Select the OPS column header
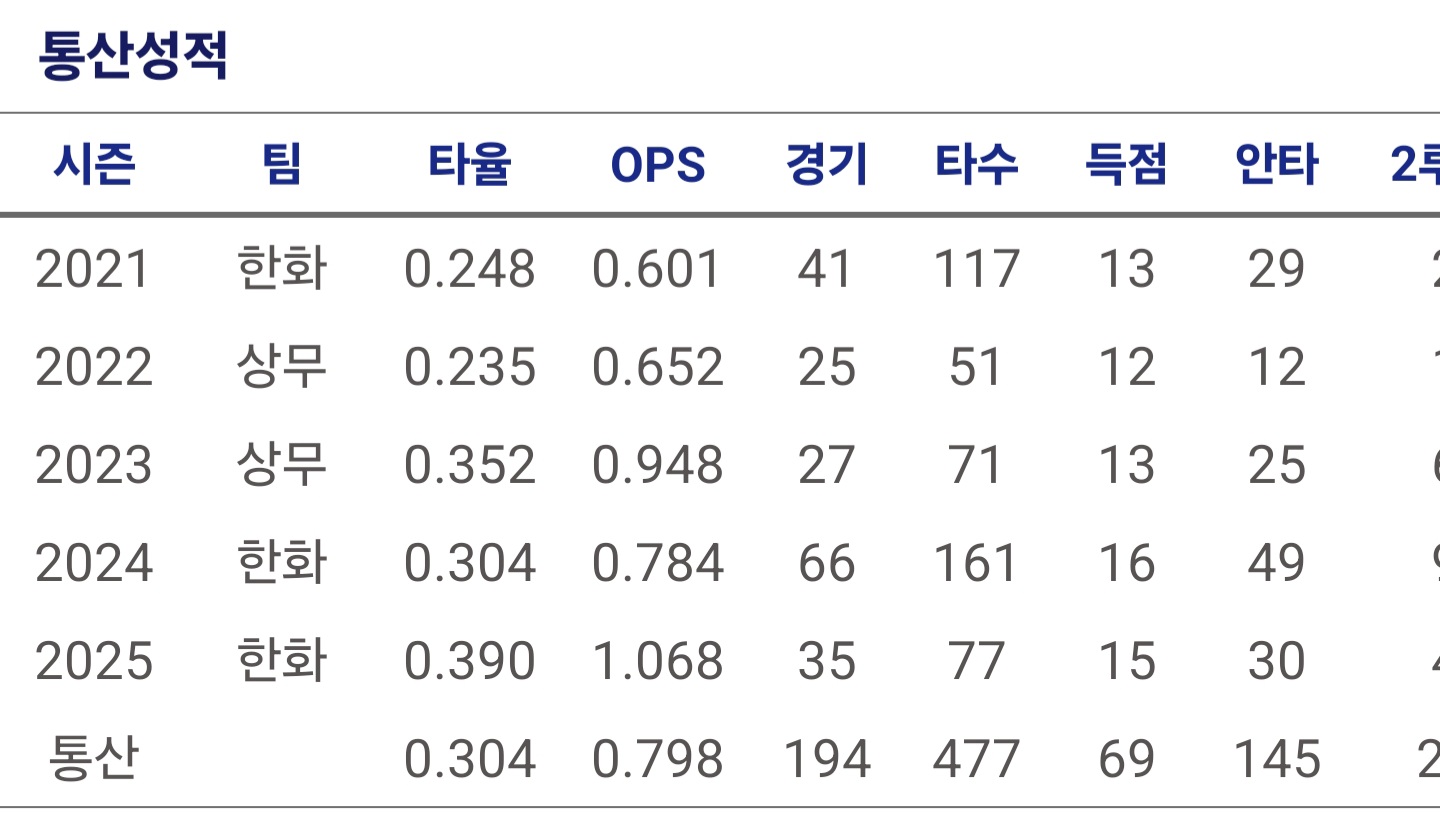1440x818 pixels. click(x=658, y=166)
